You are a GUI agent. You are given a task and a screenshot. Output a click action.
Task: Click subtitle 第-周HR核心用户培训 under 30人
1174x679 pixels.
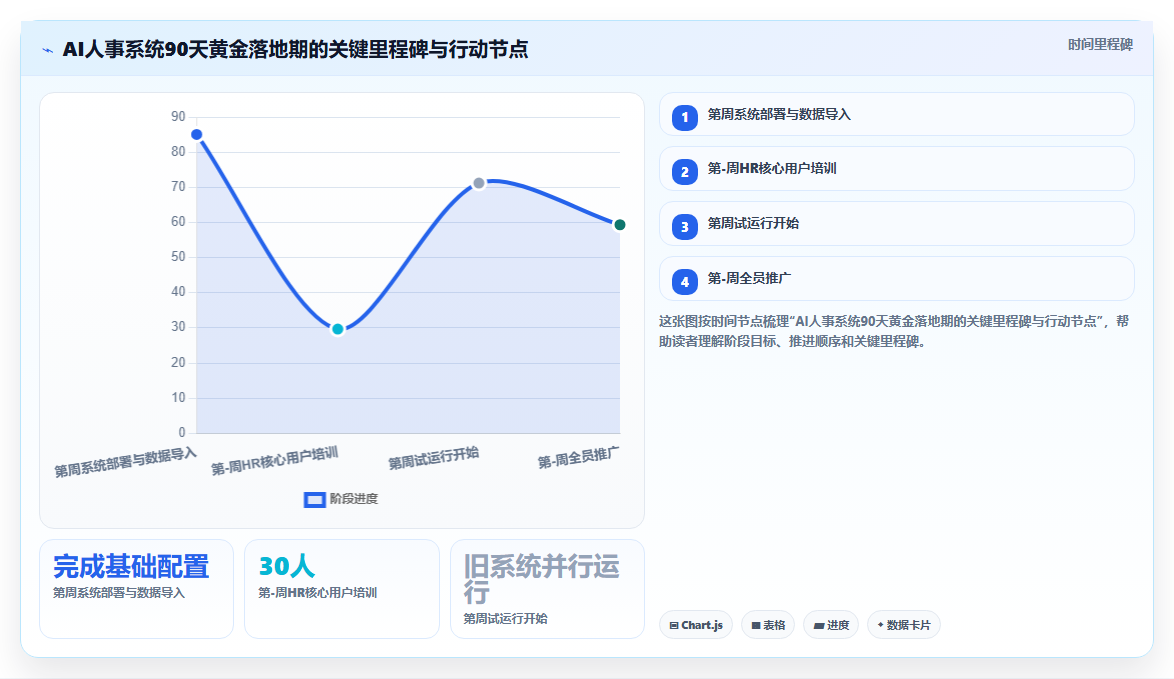[317, 593]
